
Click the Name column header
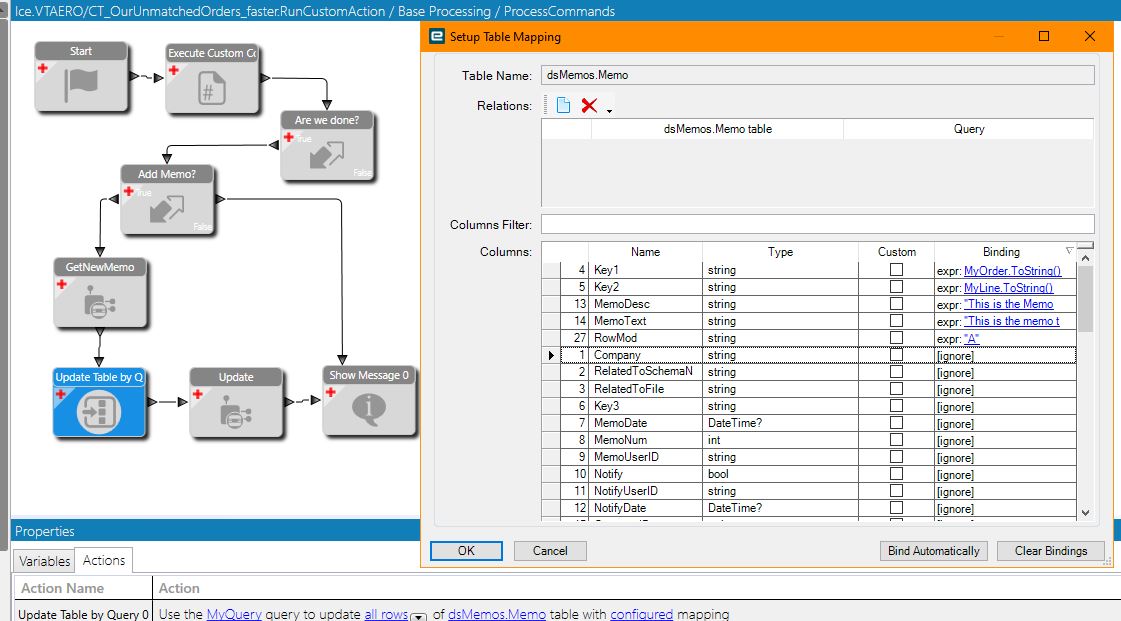(x=645, y=252)
